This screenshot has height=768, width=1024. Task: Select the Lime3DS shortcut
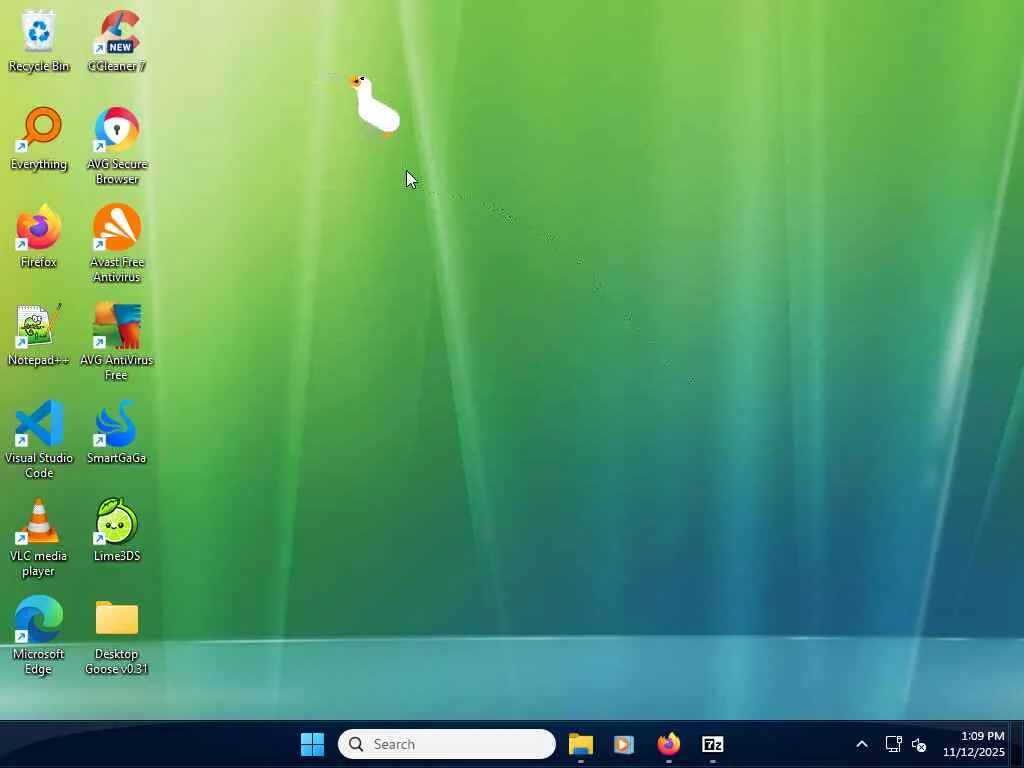[117, 530]
